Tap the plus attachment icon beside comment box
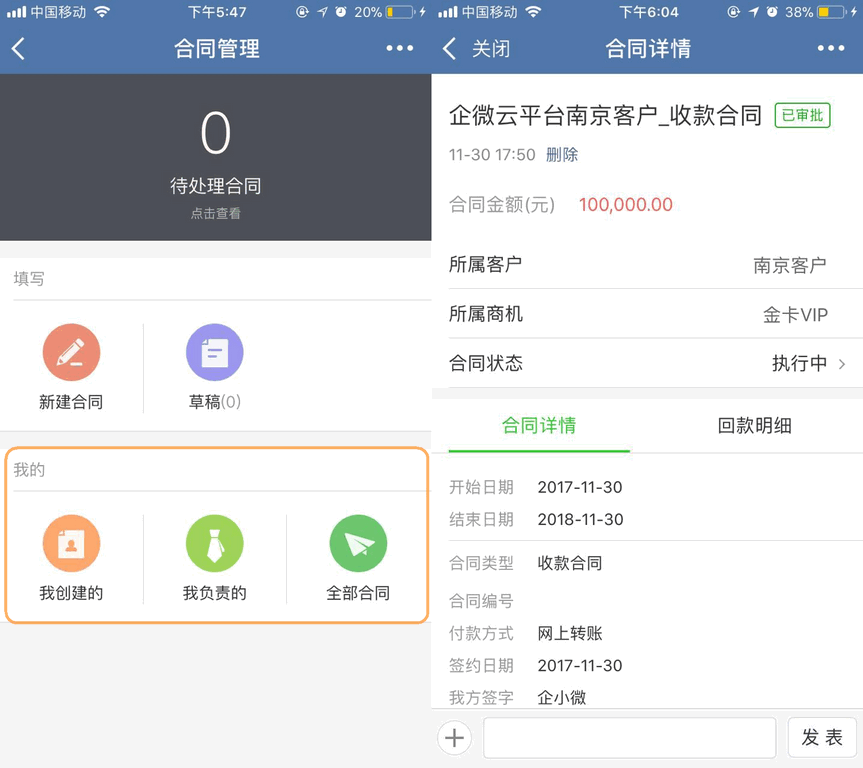The height and width of the screenshot is (768, 863). pyautogui.click(x=454, y=739)
